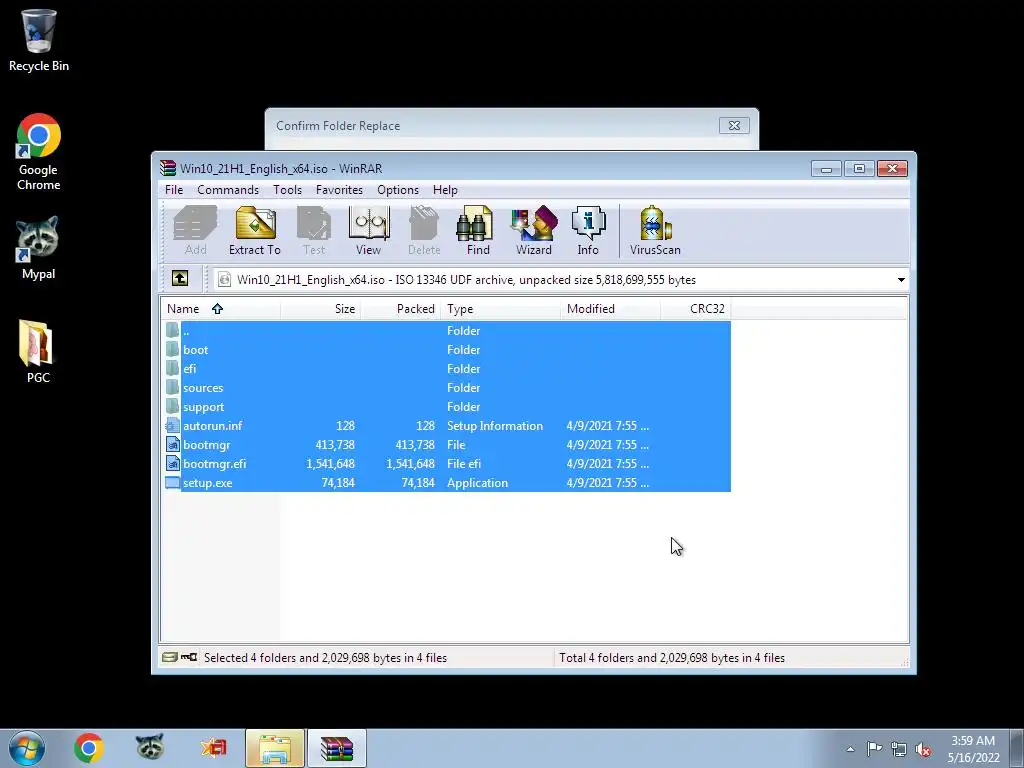Image resolution: width=1024 pixels, height=768 pixels.
Task: Open the Options menu
Action: 398,189
